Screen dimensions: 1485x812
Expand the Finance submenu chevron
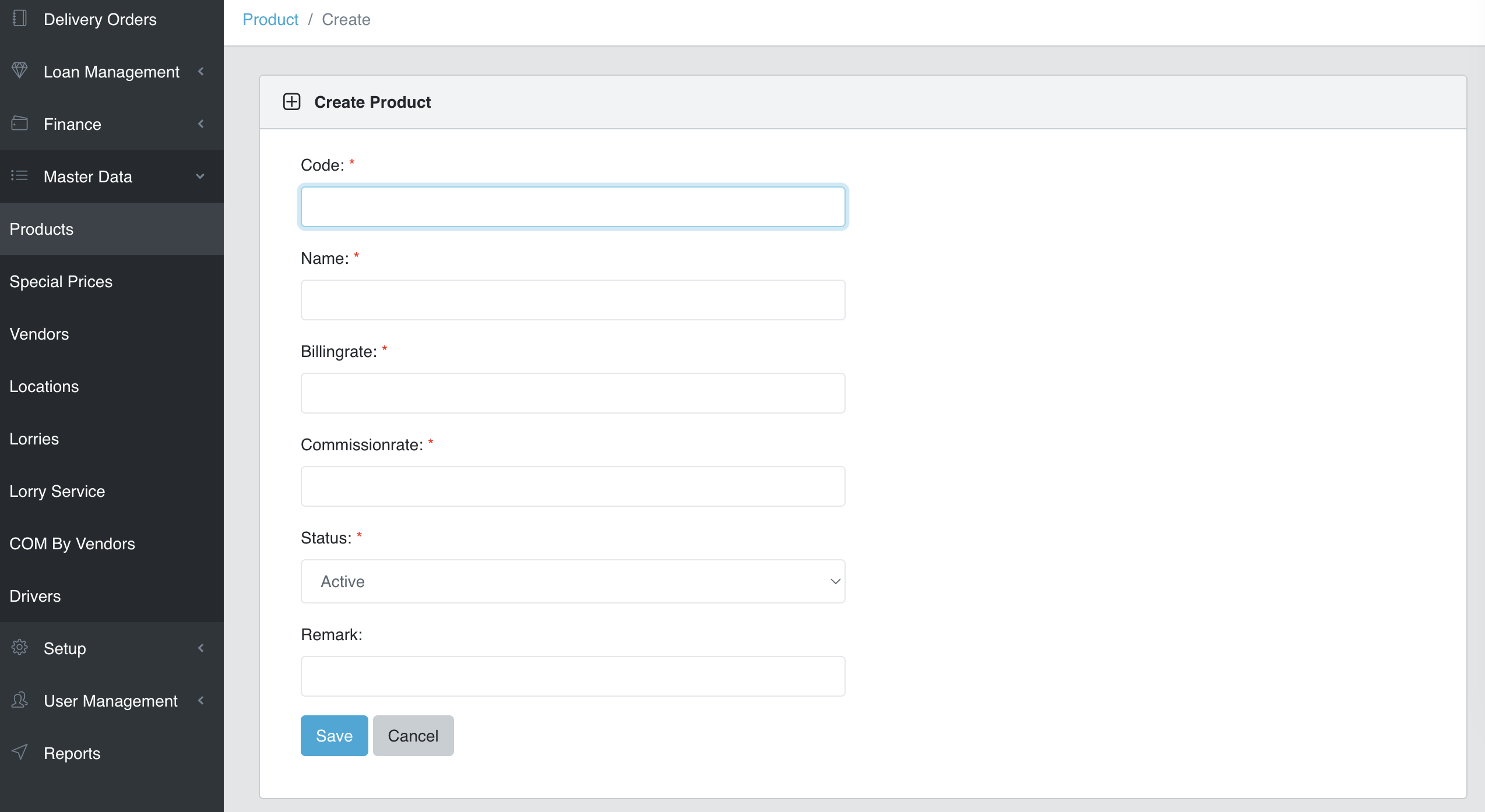(201, 124)
